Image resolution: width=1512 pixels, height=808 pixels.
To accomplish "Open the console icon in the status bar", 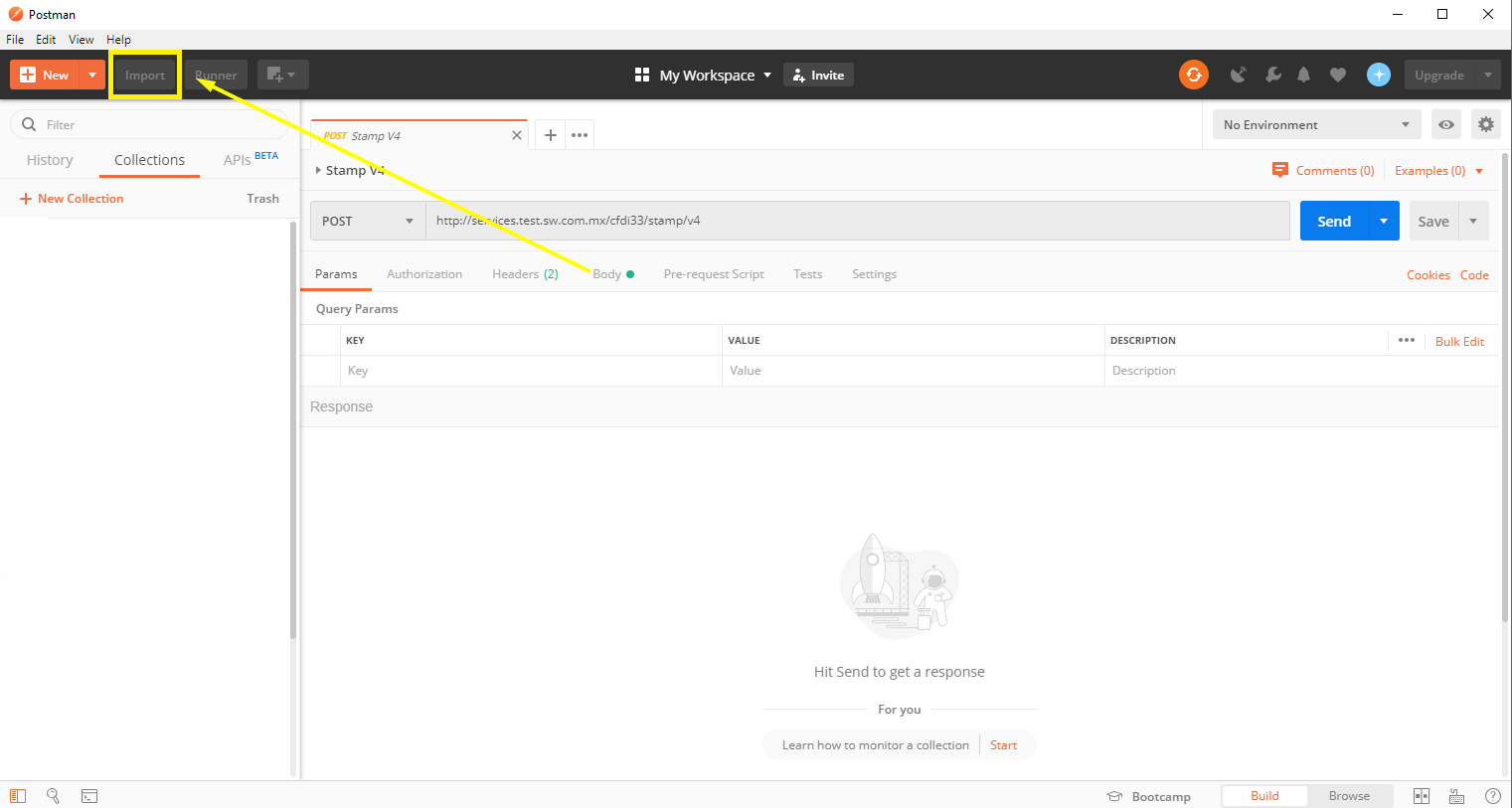I will pyautogui.click(x=88, y=795).
